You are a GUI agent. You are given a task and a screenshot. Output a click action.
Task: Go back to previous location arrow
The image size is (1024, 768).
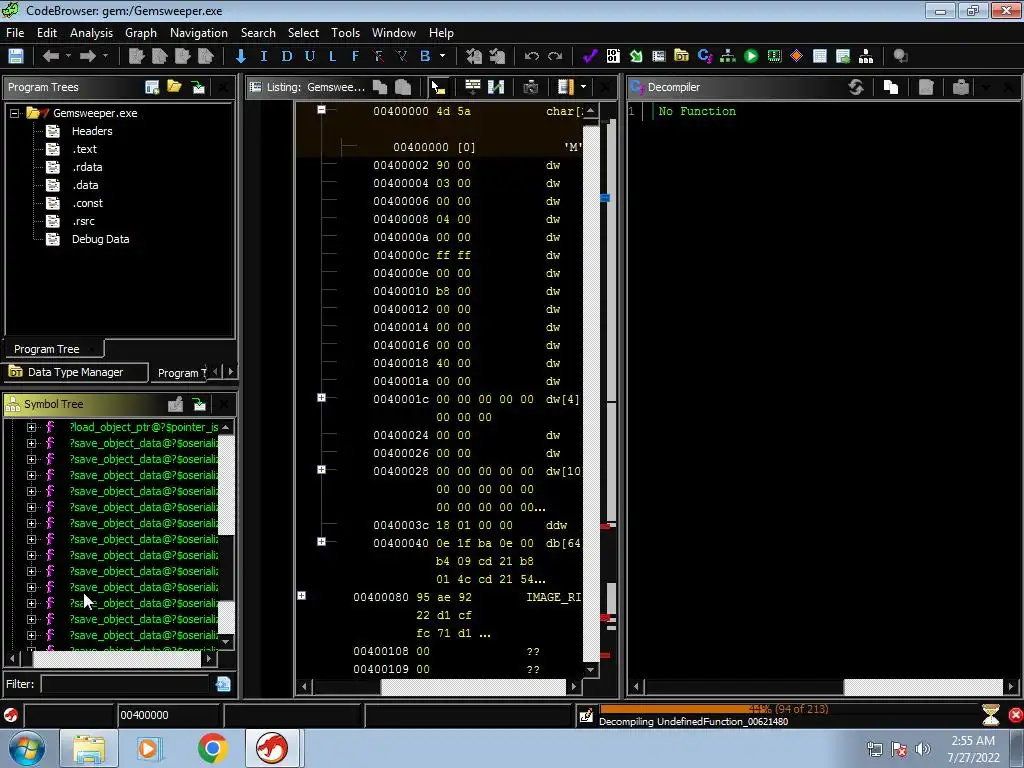[x=50, y=56]
